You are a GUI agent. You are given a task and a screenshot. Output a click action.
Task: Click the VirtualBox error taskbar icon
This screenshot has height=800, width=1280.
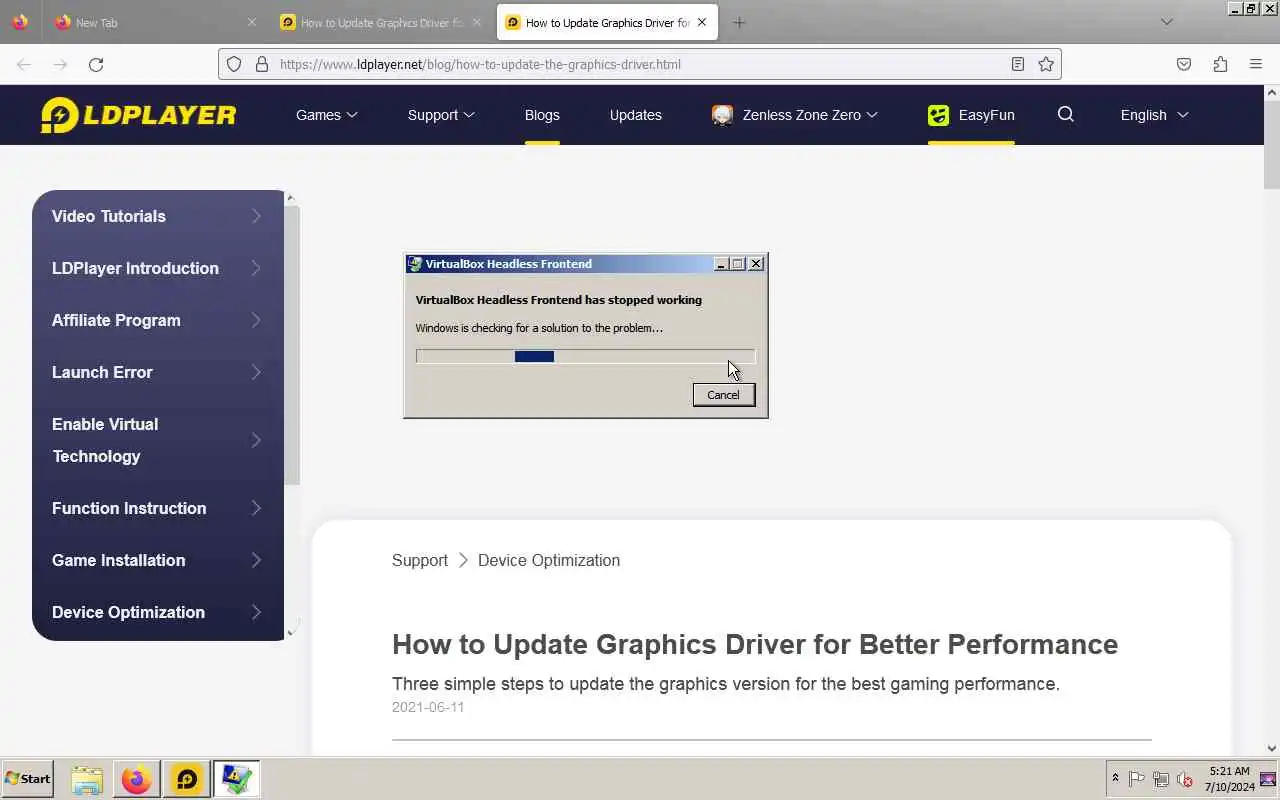point(237,779)
